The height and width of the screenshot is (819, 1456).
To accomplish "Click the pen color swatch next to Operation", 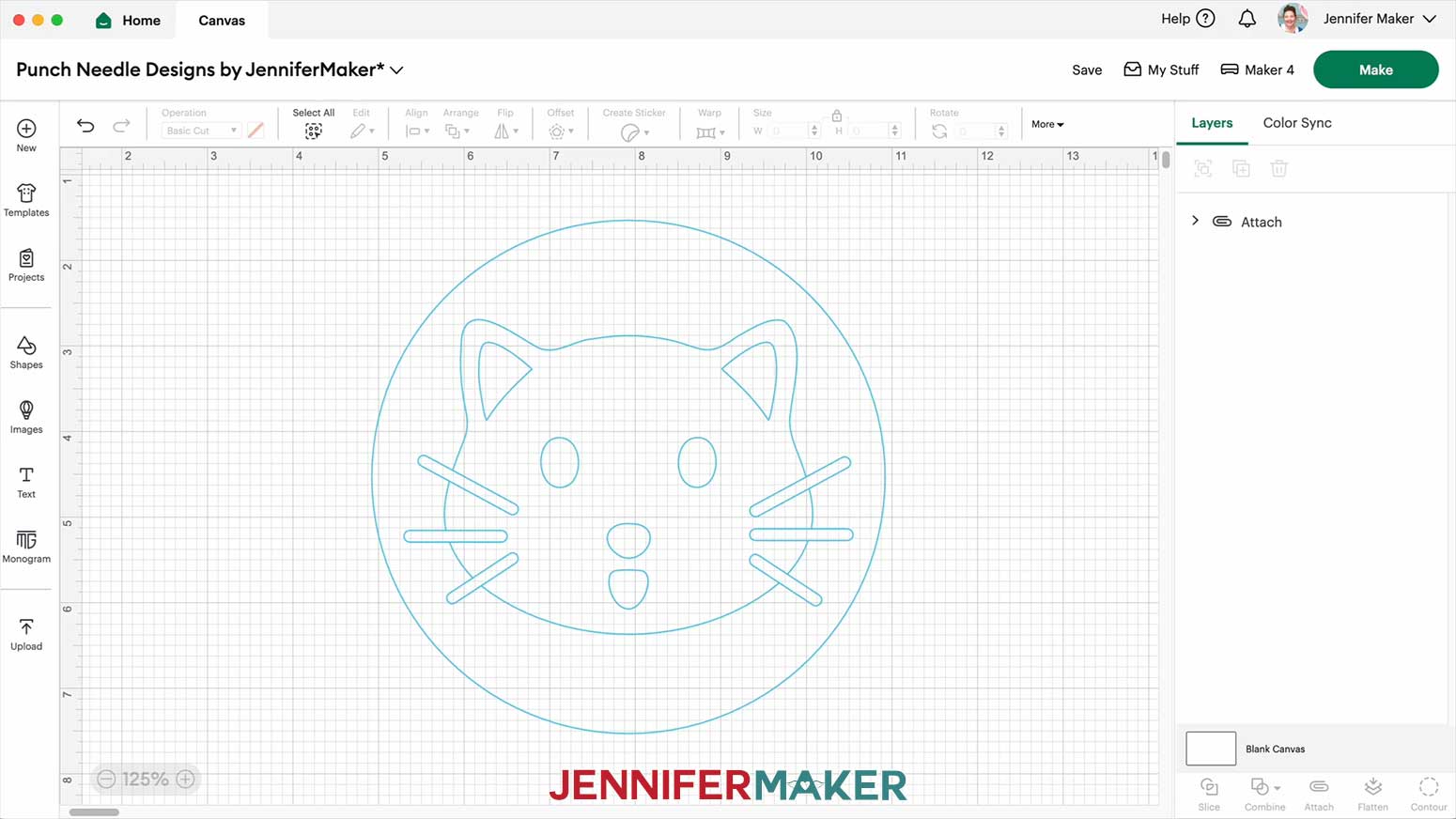I will [256, 131].
